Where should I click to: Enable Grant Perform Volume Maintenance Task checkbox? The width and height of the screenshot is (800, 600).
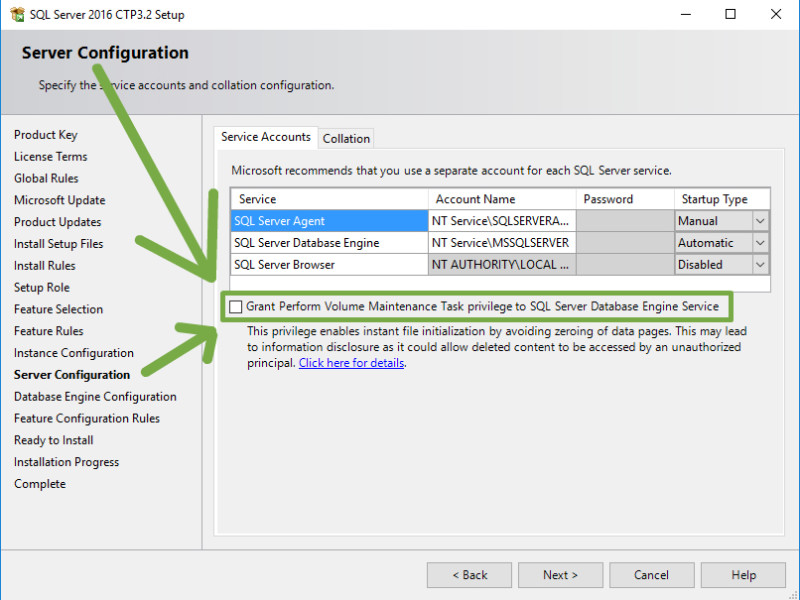coord(235,307)
